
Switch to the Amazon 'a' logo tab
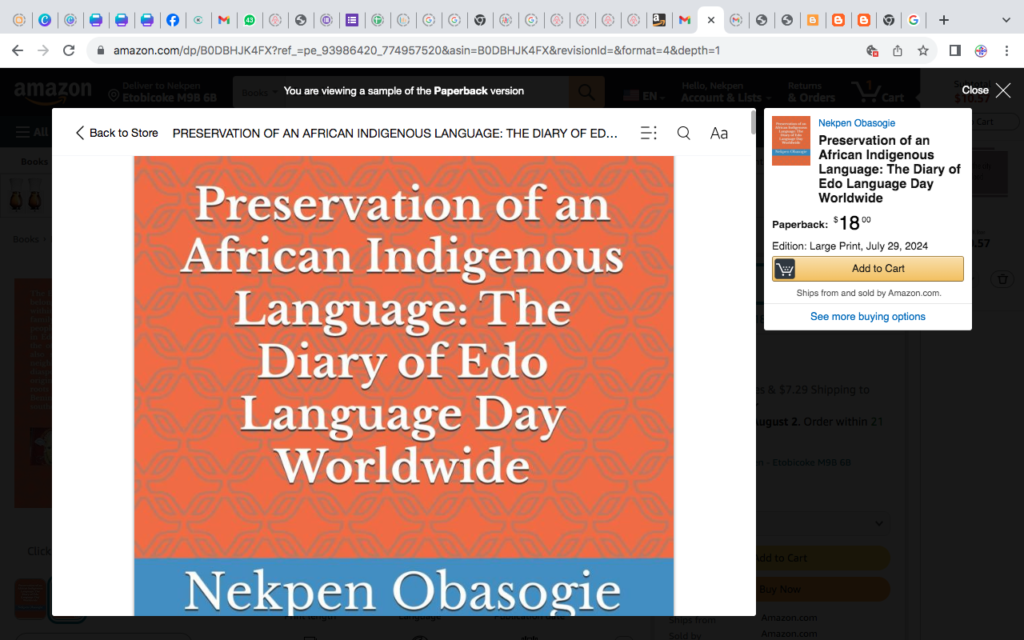(x=658, y=20)
